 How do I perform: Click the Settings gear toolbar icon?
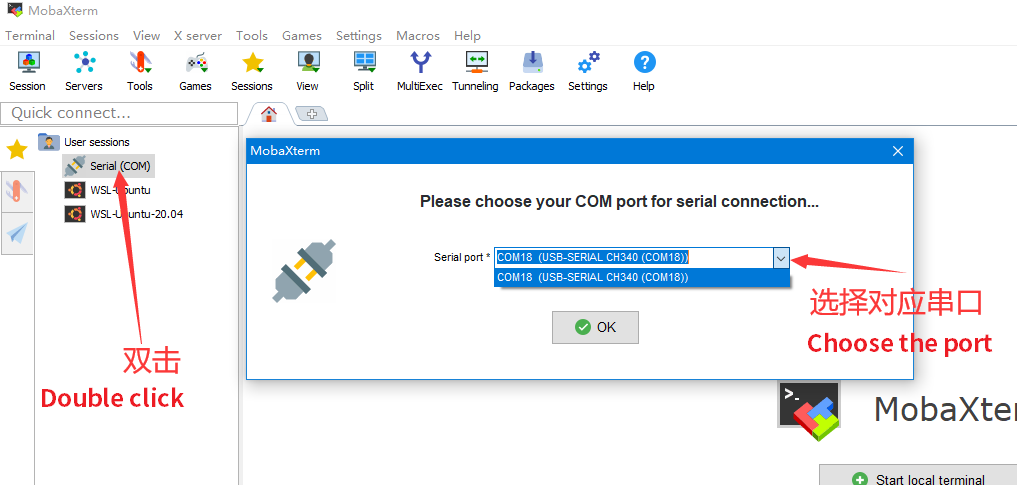coord(588,70)
